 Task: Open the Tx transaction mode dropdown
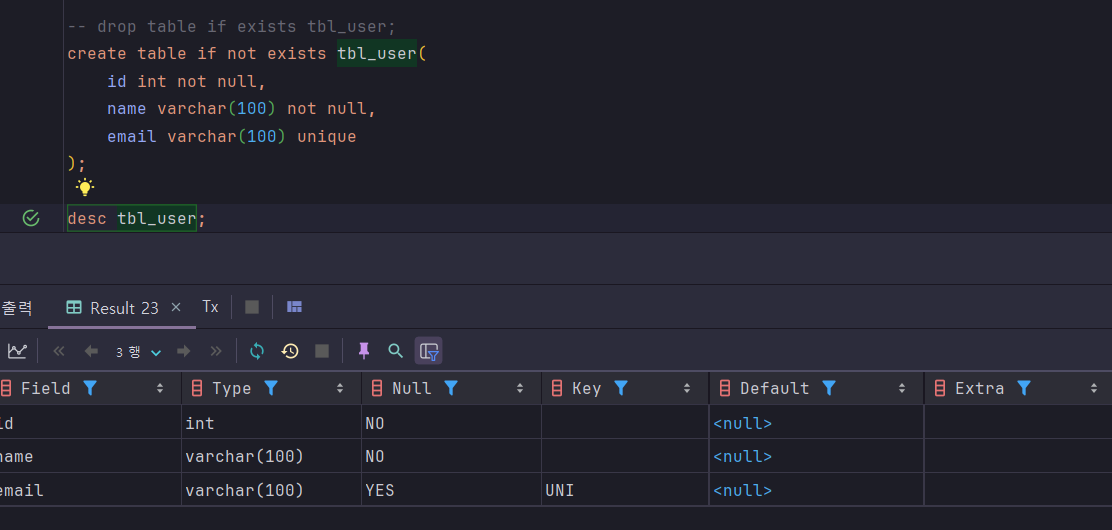click(210, 307)
